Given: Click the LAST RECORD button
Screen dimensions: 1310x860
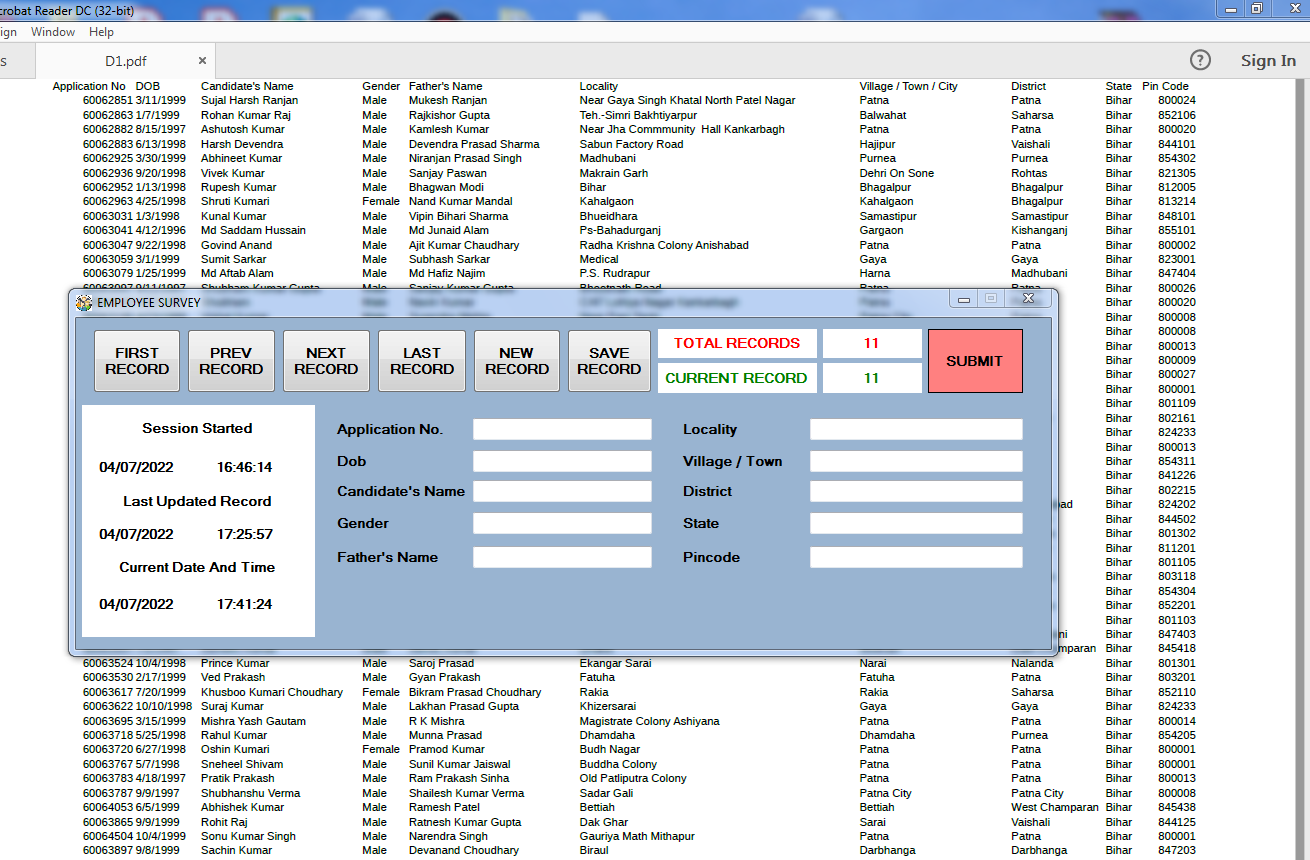Looking at the screenshot, I should 421,361.
